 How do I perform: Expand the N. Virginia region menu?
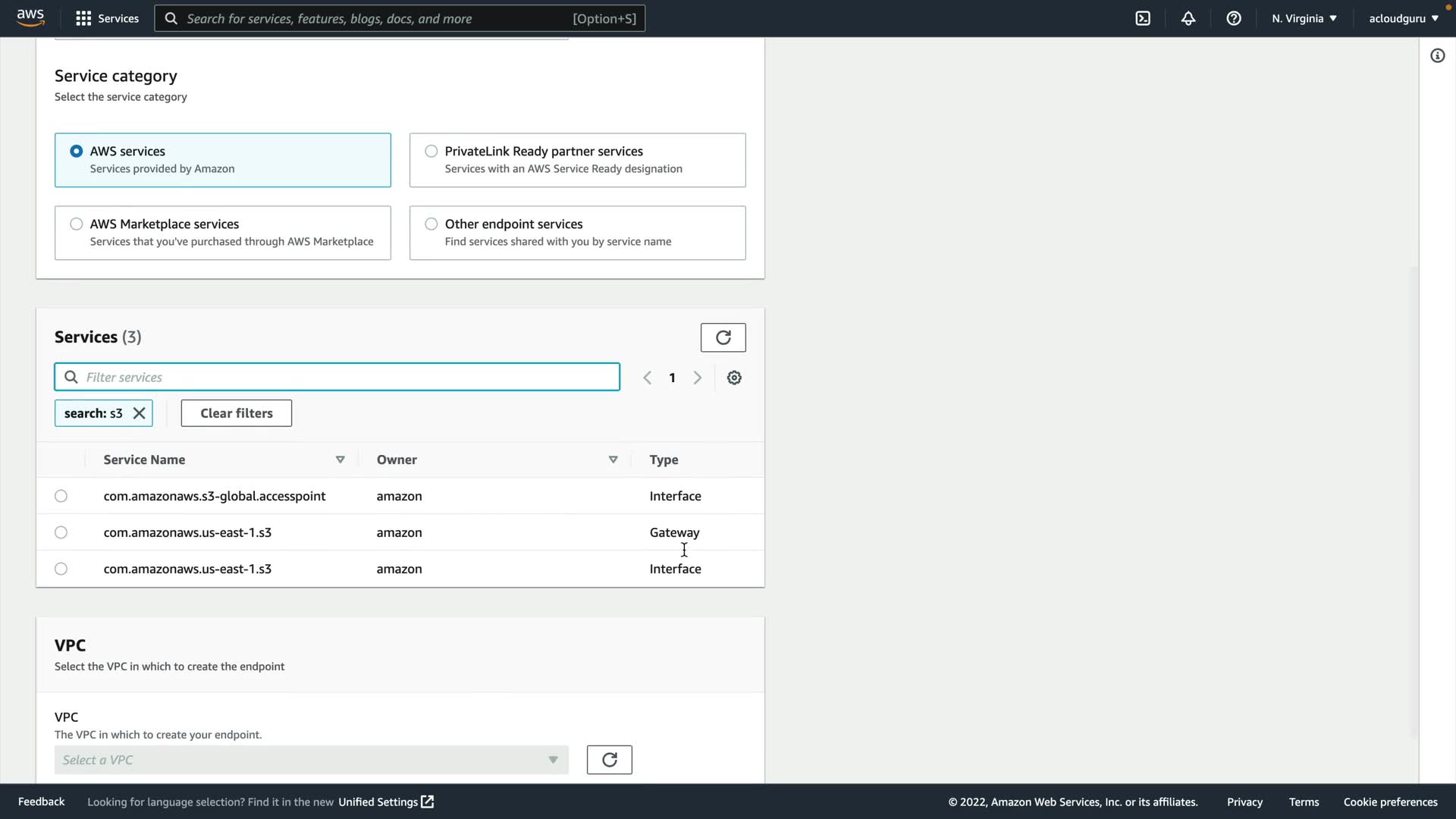pos(1304,18)
